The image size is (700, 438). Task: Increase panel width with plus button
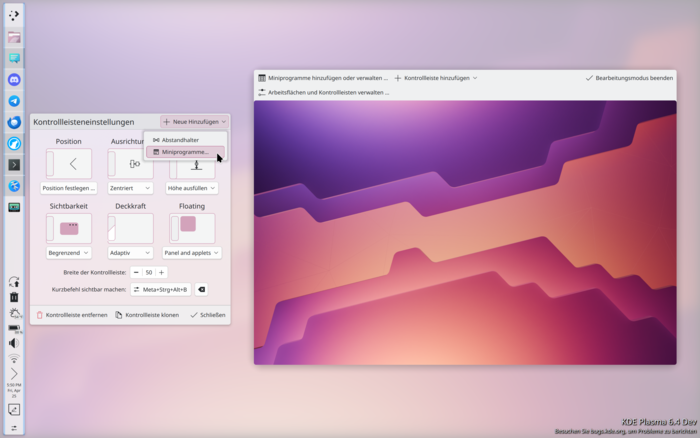tap(161, 272)
